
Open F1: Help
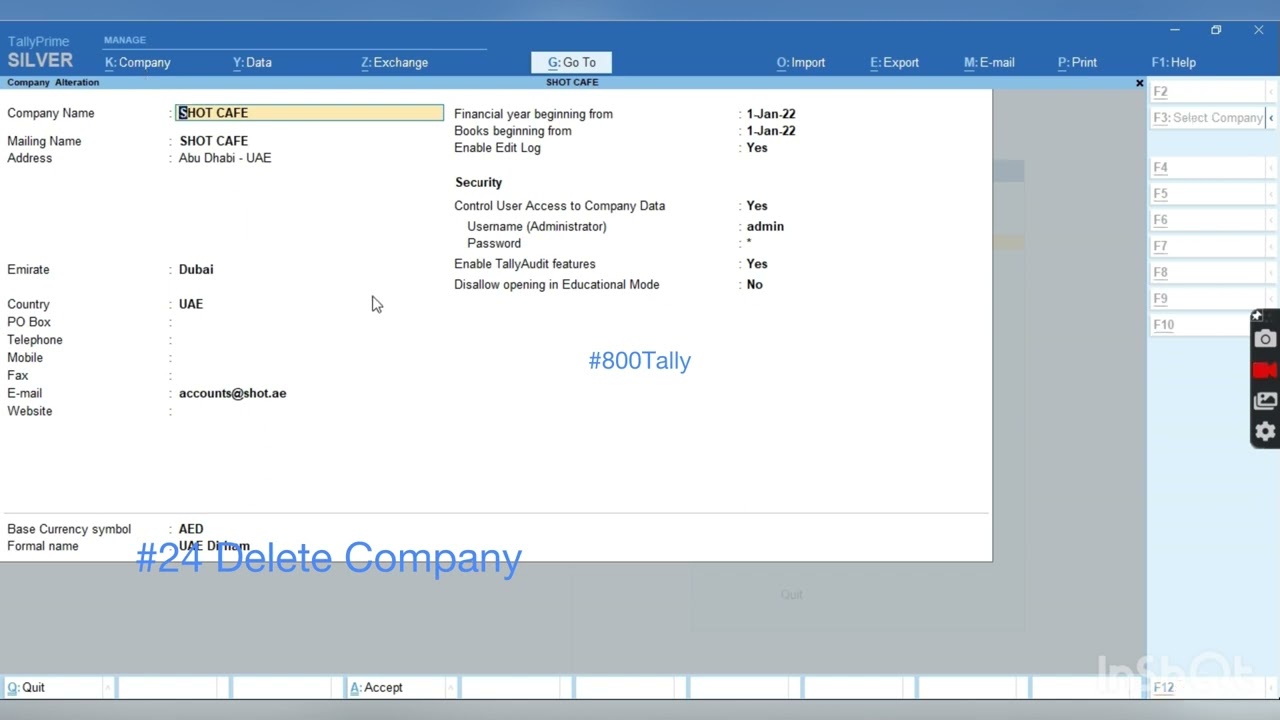pos(1174,62)
